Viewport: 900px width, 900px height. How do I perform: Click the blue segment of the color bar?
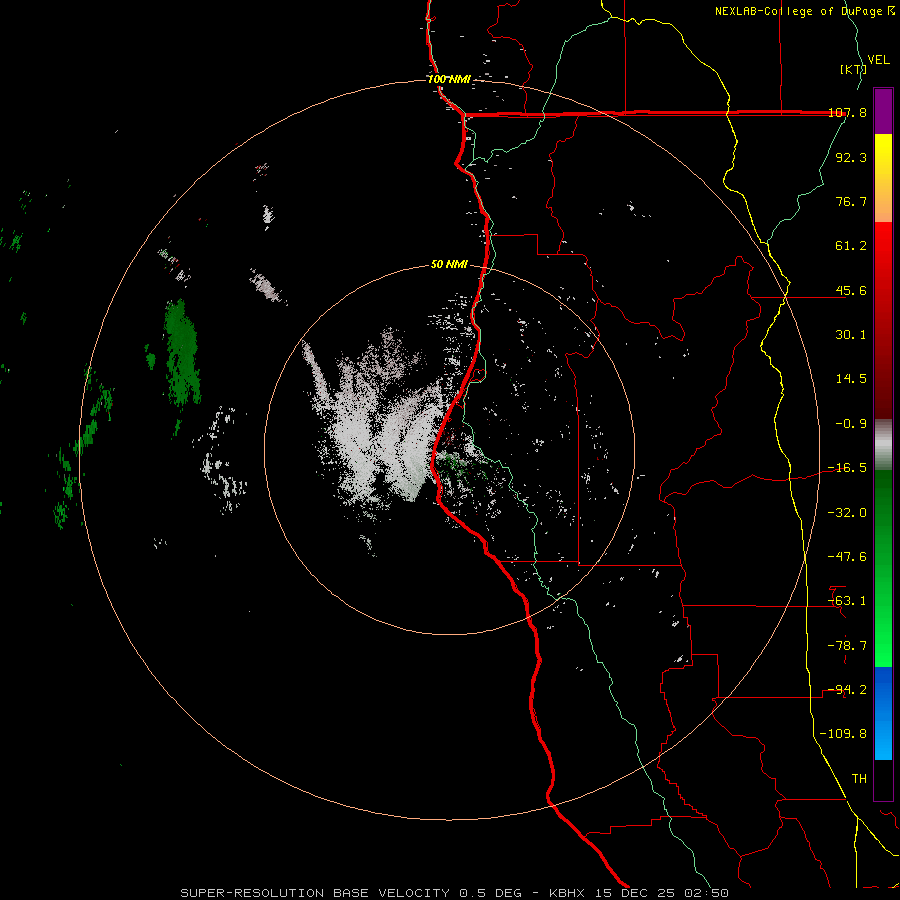click(883, 713)
